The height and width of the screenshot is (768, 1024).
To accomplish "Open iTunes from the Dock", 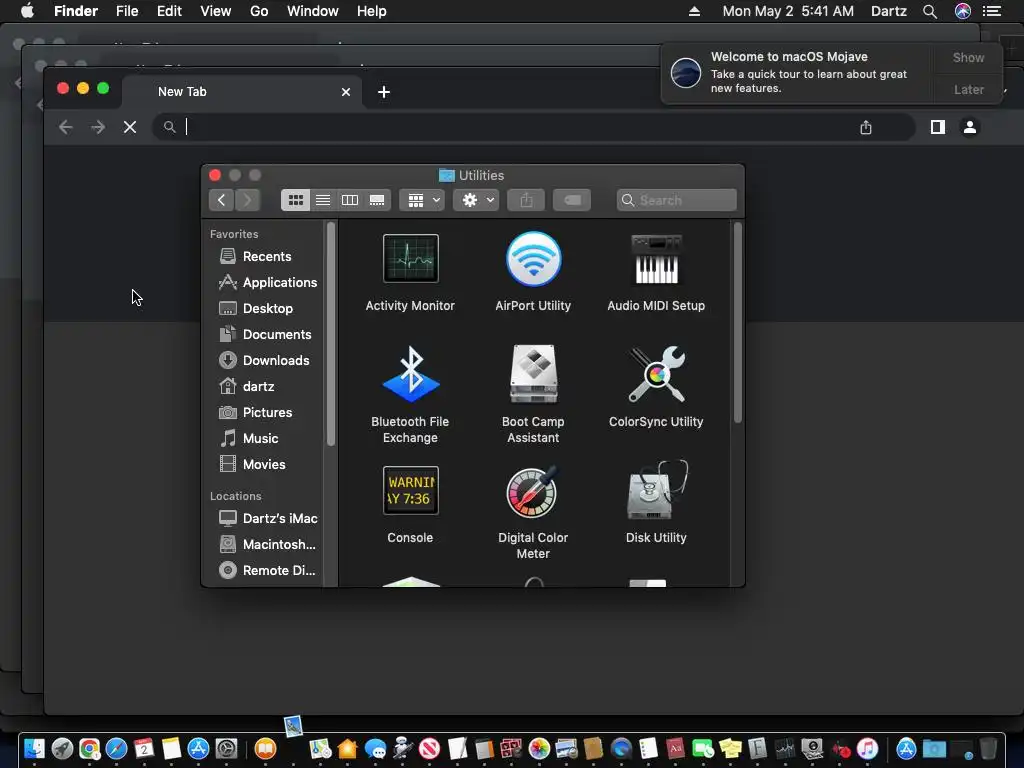I will [x=867, y=748].
